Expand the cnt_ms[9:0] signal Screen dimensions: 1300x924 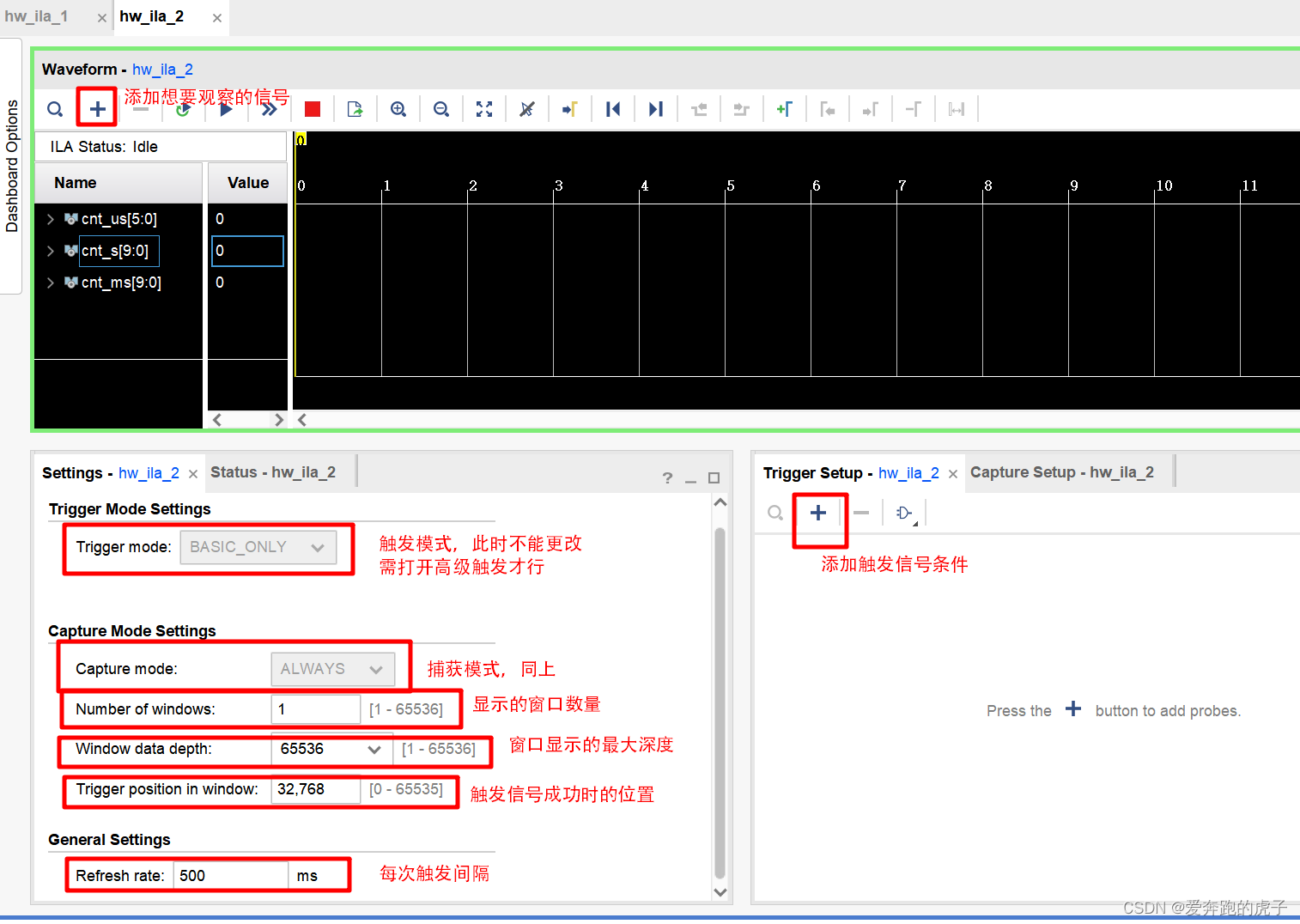(51, 282)
